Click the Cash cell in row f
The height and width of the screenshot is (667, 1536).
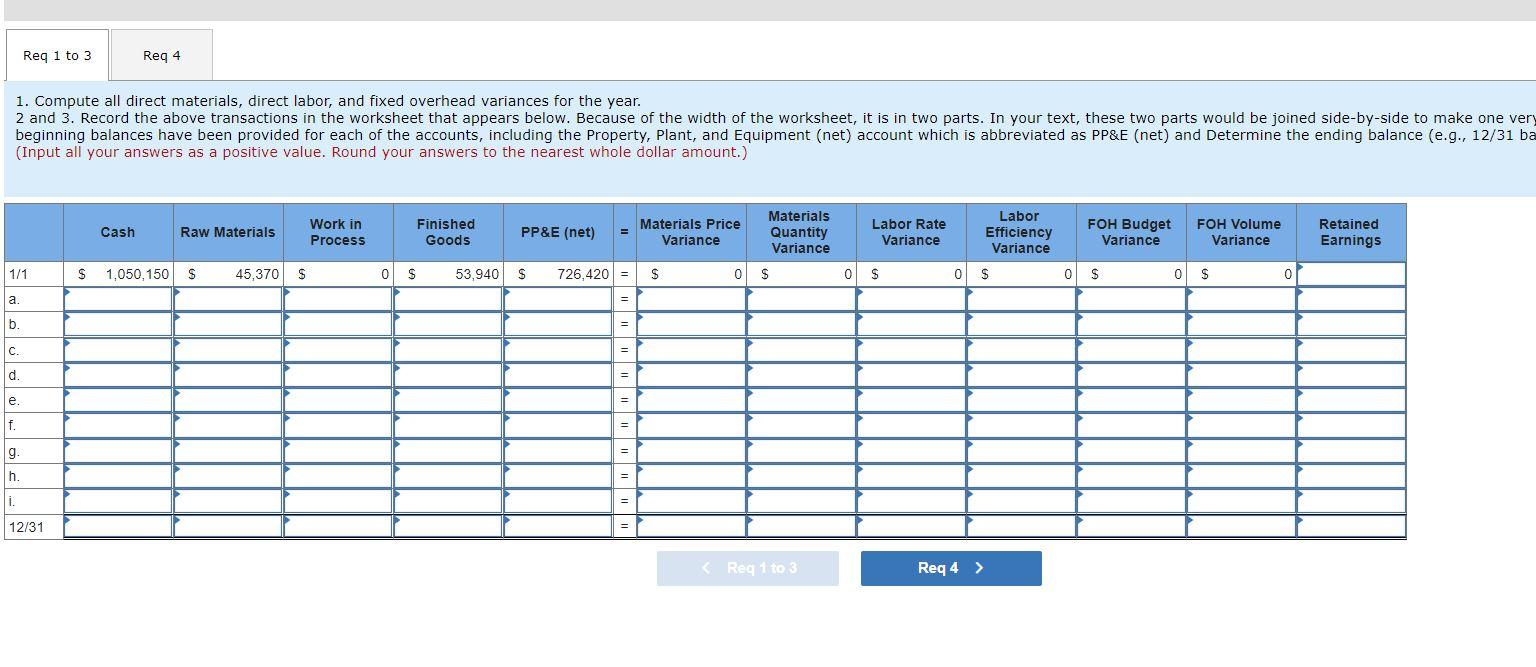pos(118,425)
